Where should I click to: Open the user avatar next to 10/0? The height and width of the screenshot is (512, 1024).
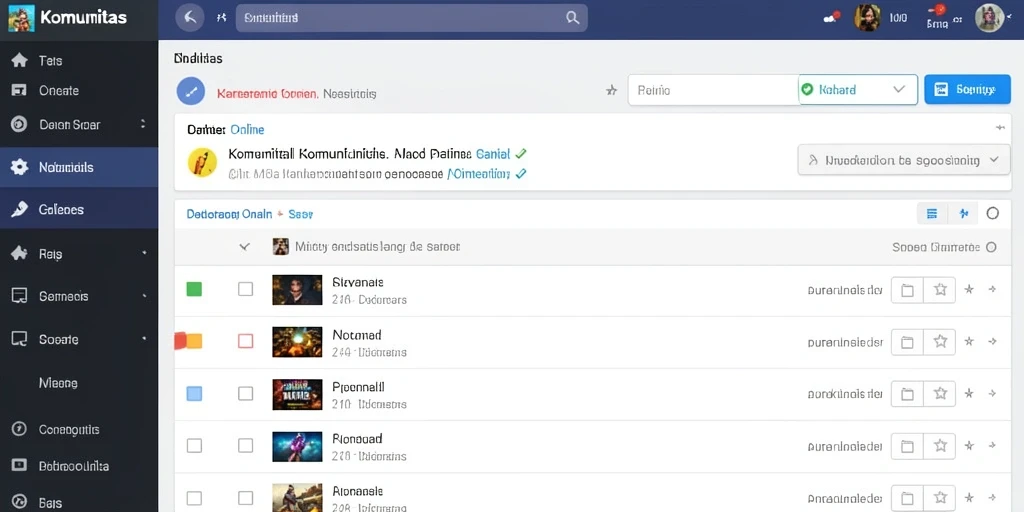click(867, 18)
